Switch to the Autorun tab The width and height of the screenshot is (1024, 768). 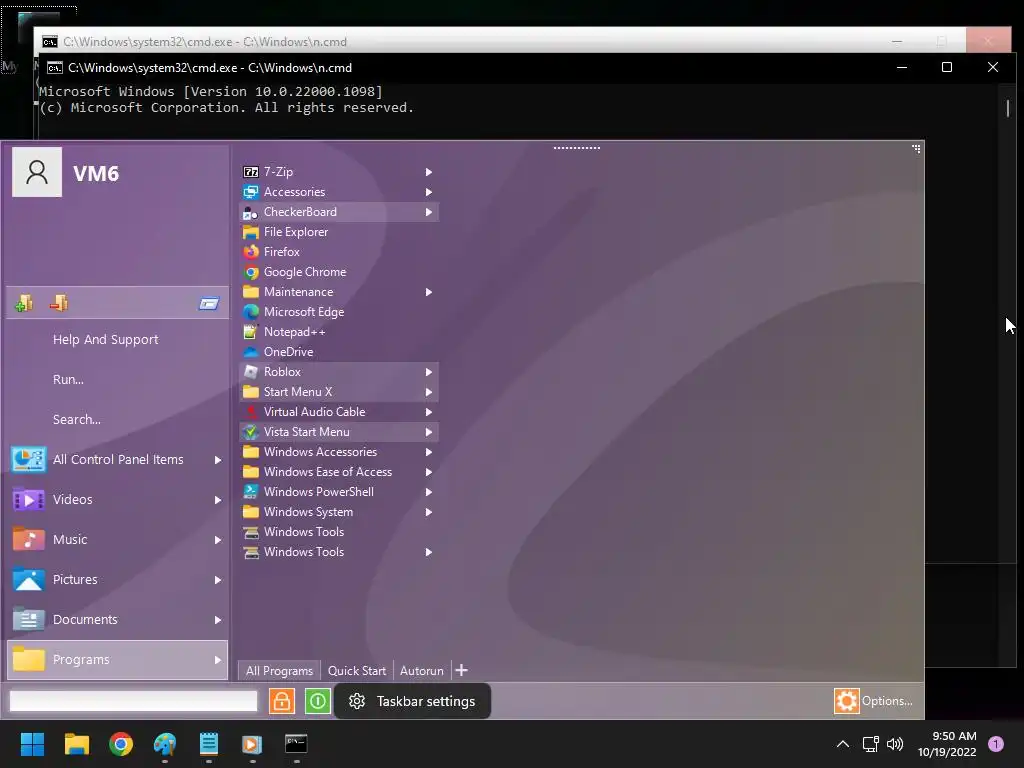[421, 671]
